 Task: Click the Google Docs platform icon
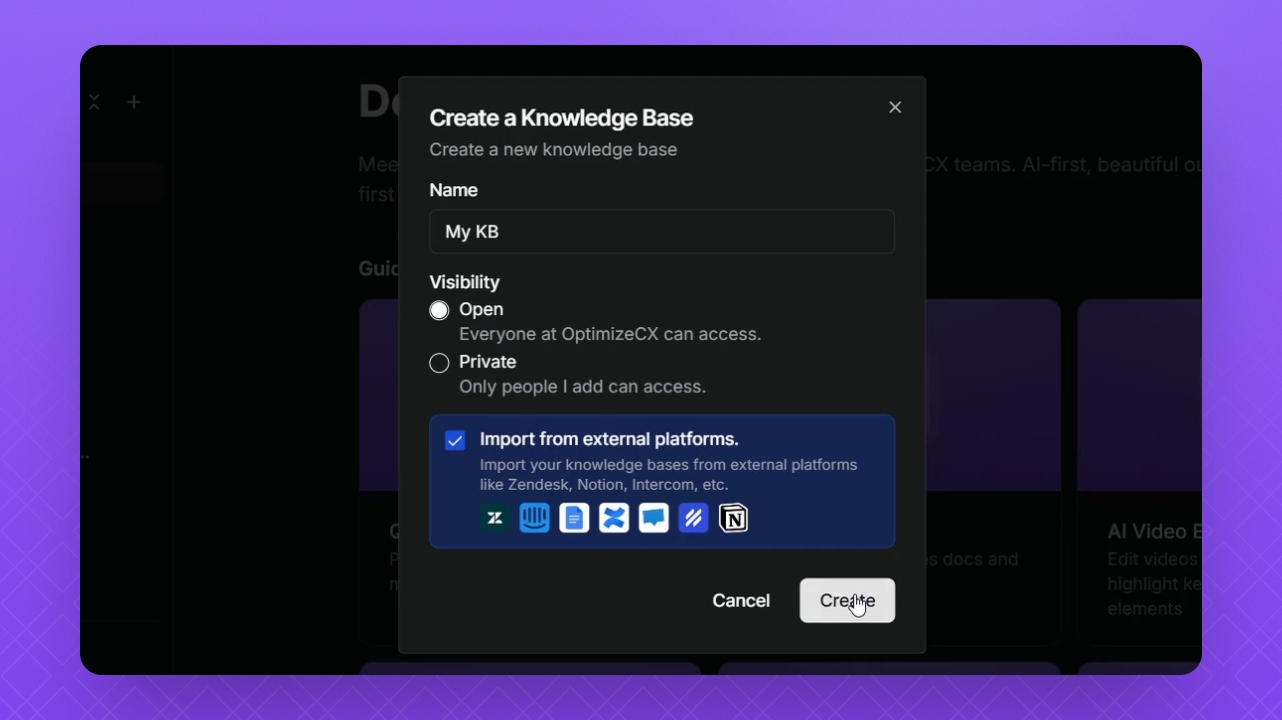(x=574, y=518)
